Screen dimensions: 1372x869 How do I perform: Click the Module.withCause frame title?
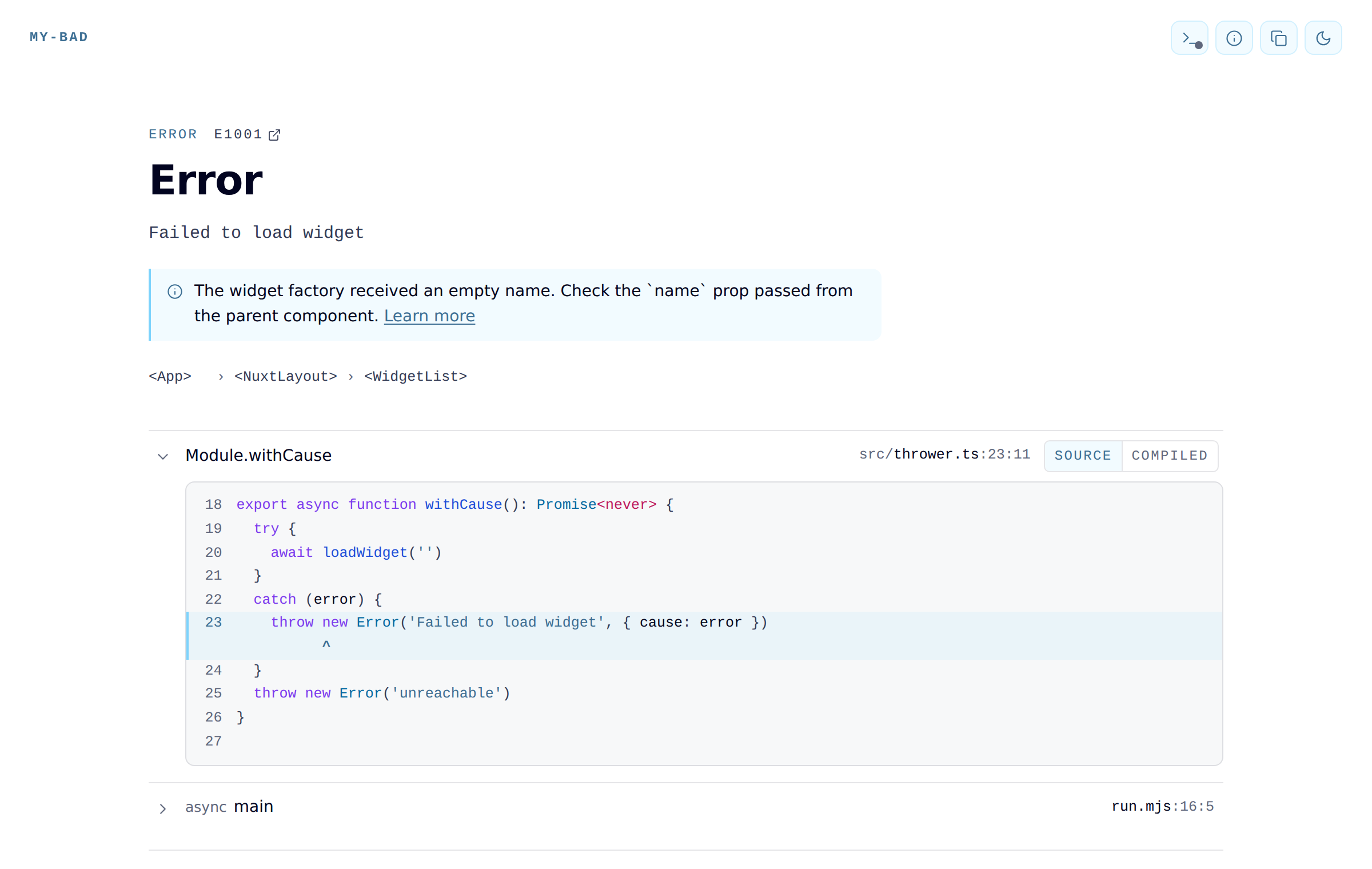tap(258, 455)
